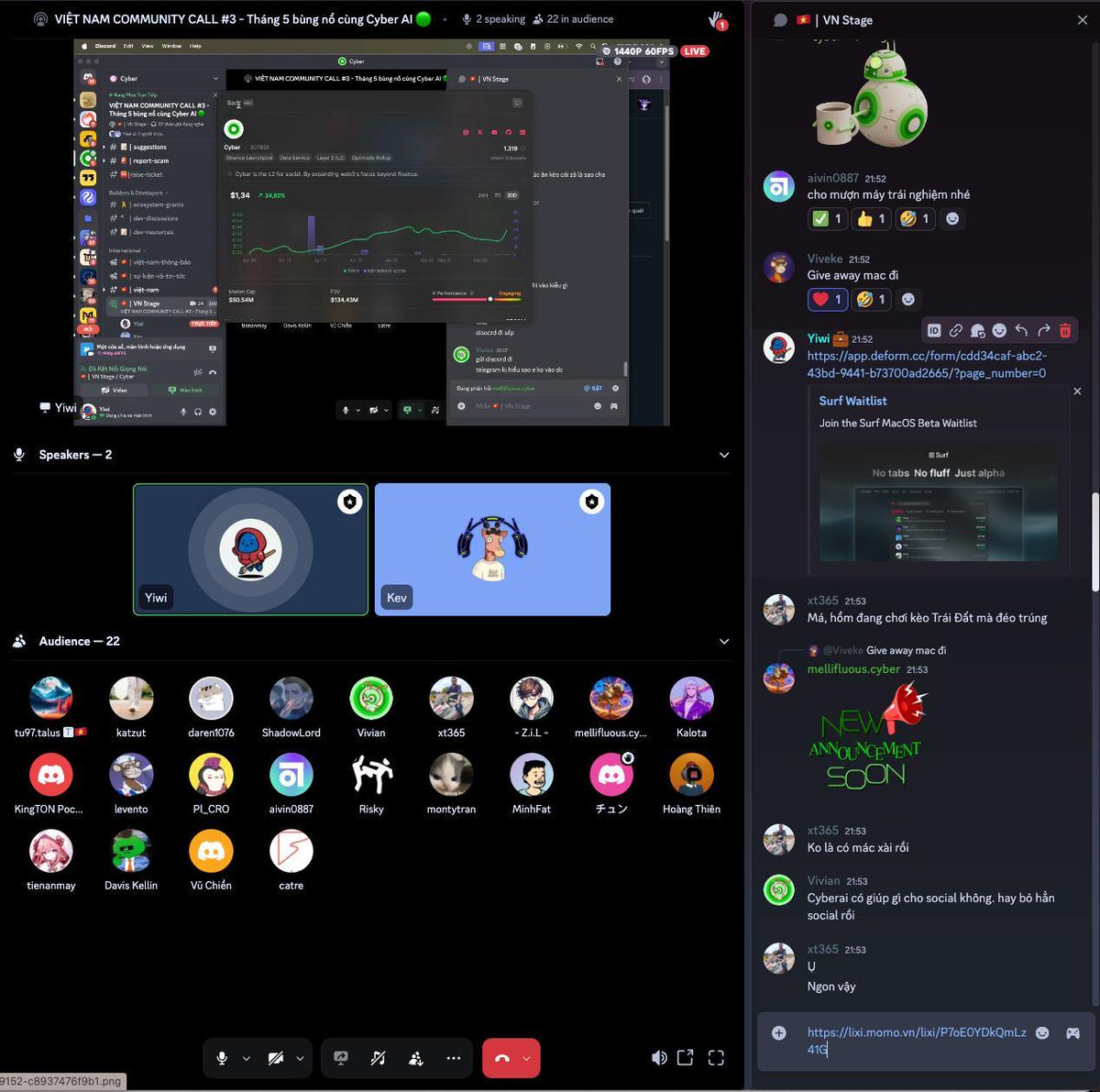
Task: Click the 2 speaking indicator
Action: click(493, 19)
